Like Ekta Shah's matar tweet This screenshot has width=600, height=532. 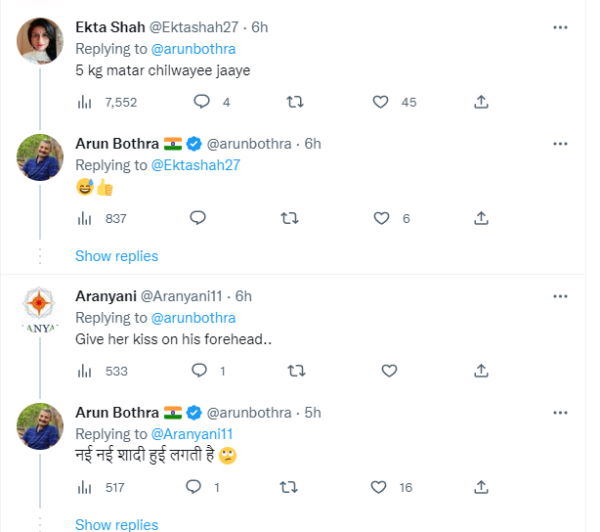point(380,101)
